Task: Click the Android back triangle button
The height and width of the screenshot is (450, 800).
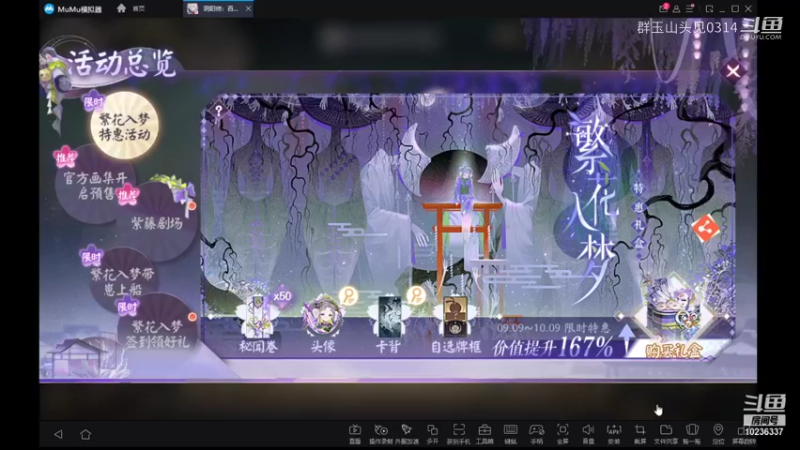Action: (x=58, y=434)
